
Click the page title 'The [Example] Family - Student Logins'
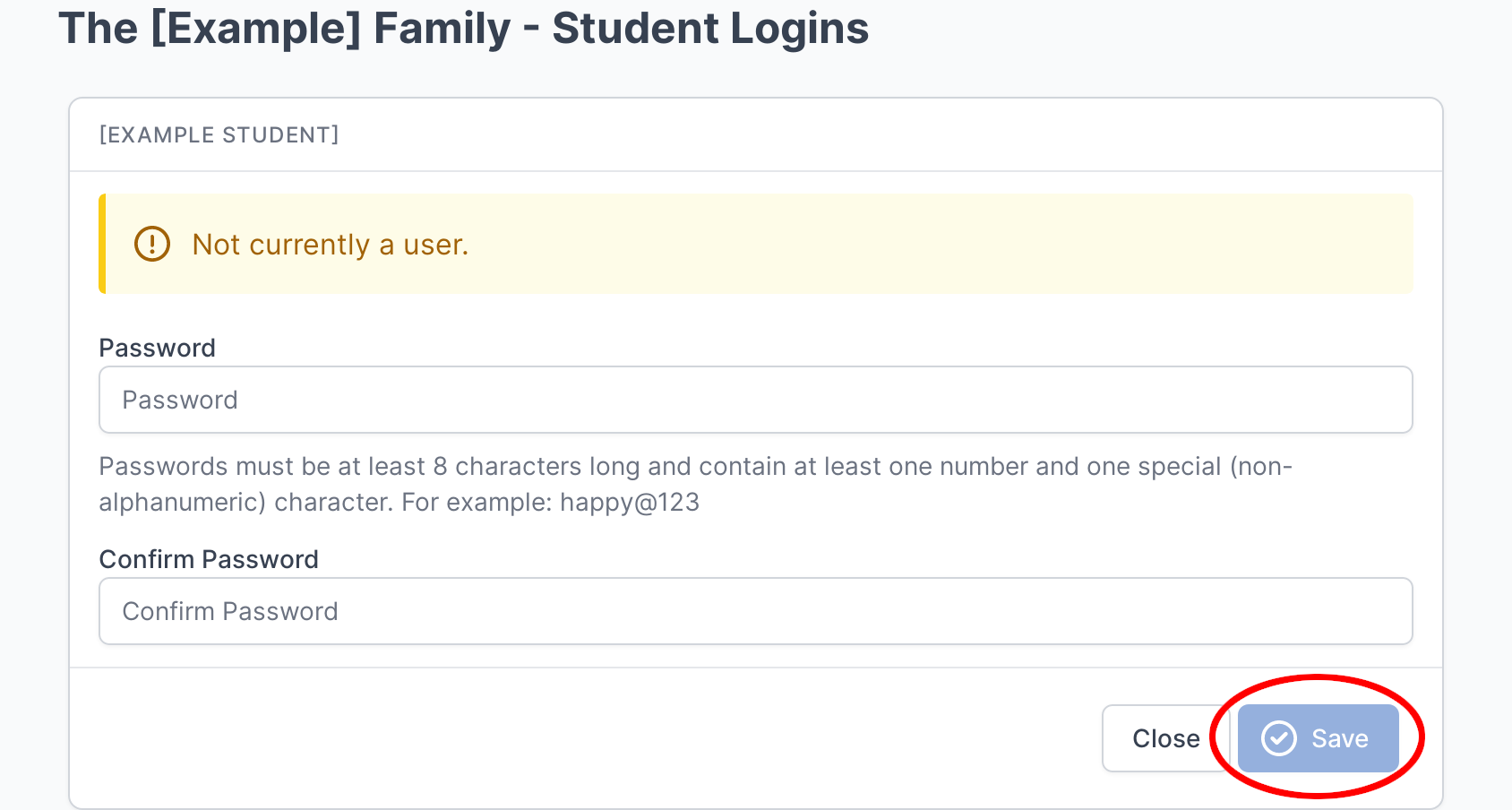click(464, 28)
